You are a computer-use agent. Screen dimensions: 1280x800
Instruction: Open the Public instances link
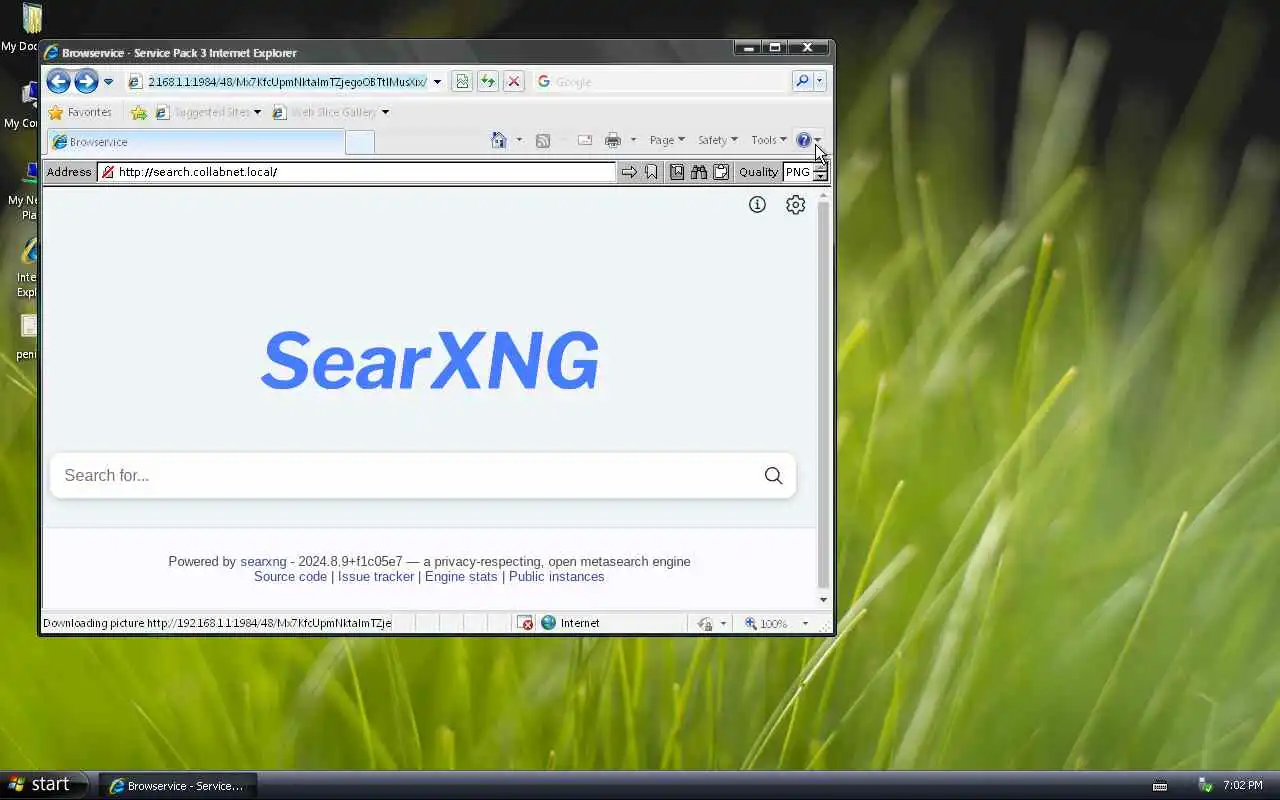pyautogui.click(x=556, y=576)
